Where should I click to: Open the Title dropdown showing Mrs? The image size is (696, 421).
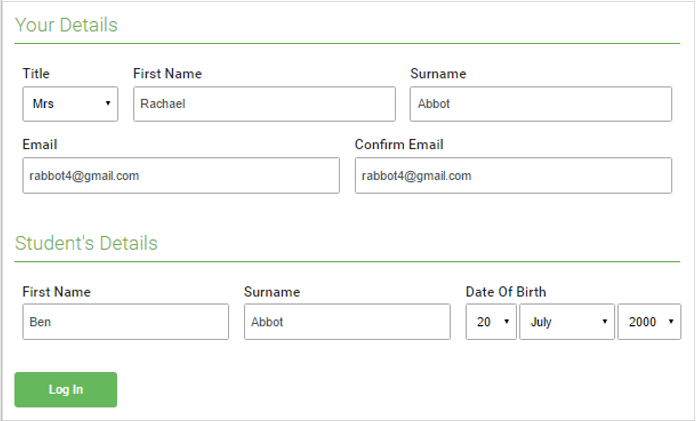(70, 104)
